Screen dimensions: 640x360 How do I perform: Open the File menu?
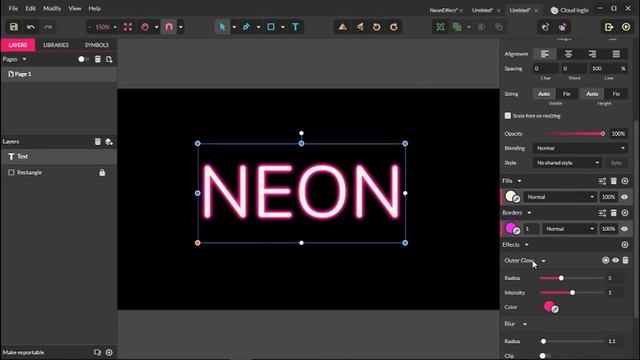tap(13, 8)
